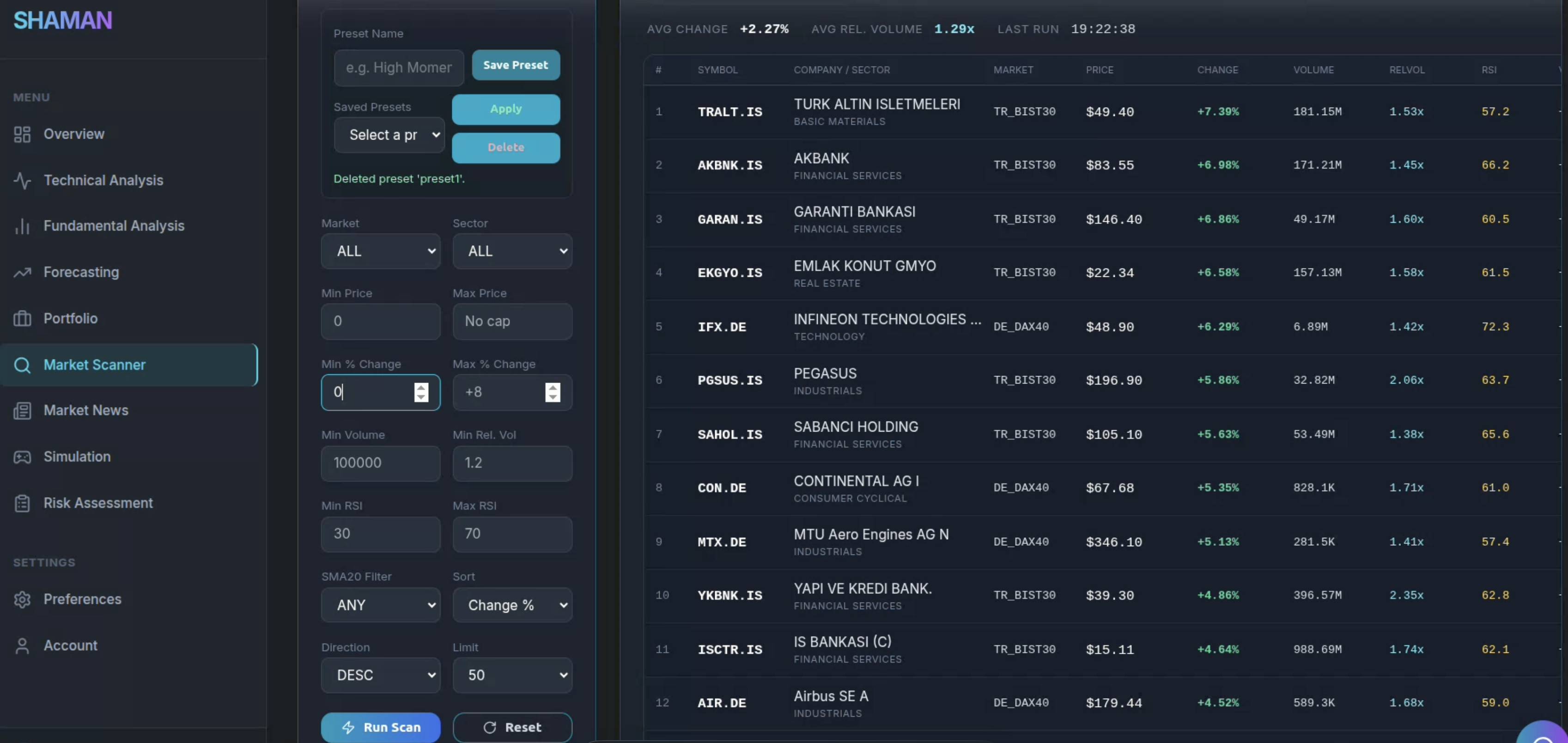Click the Technical Analysis pulse icon
1568x743 pixels.
22,180
